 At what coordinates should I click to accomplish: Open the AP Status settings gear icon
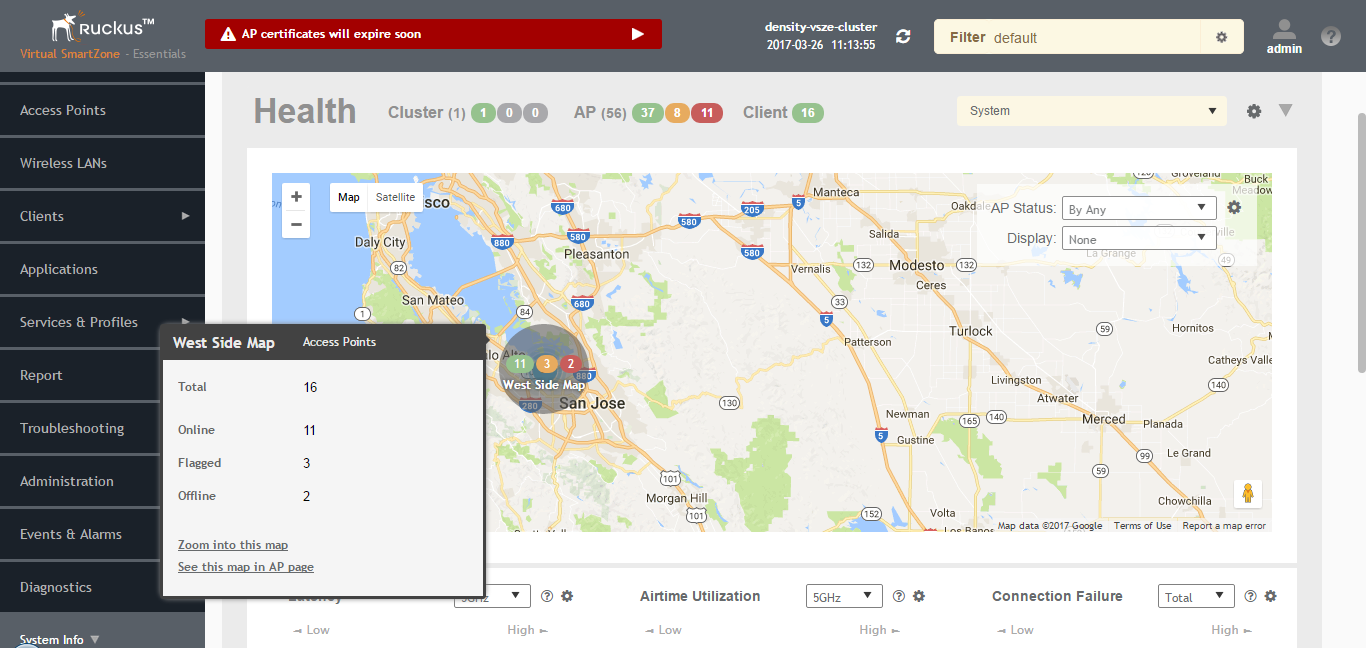click(x=1234, y=208)
